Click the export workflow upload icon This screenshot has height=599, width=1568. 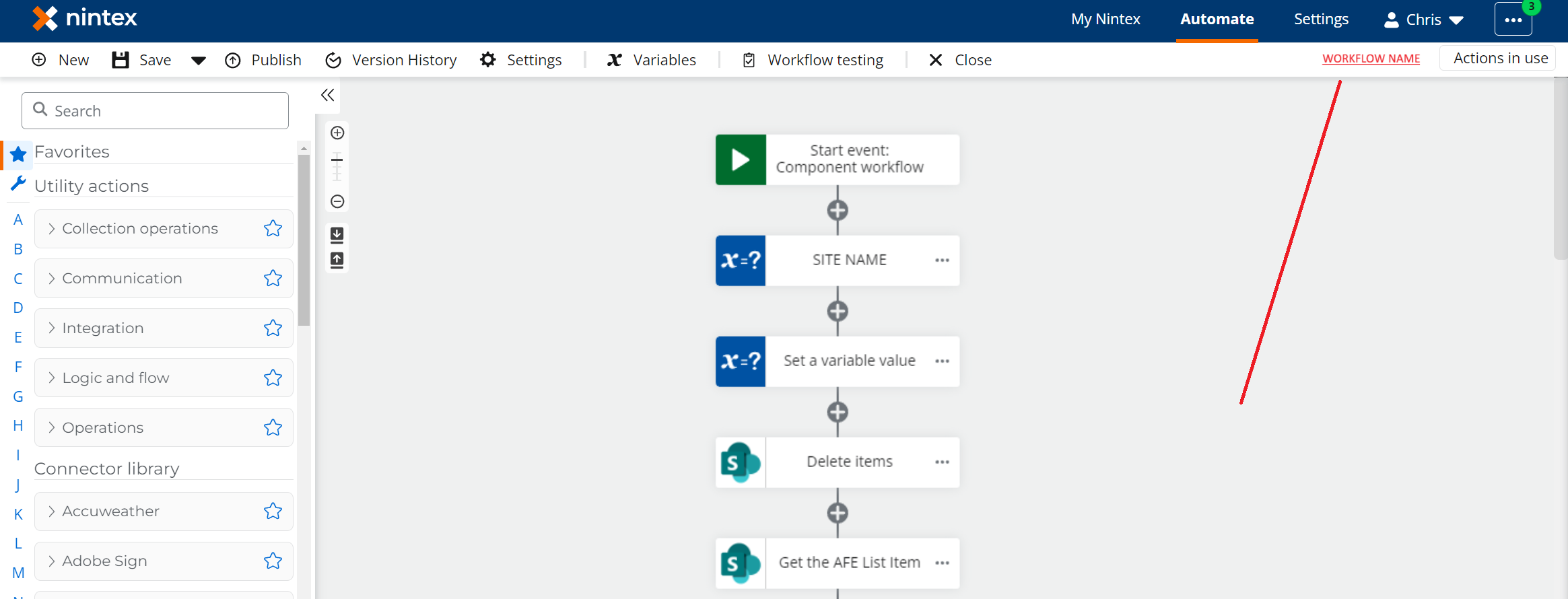pos(337,260)
